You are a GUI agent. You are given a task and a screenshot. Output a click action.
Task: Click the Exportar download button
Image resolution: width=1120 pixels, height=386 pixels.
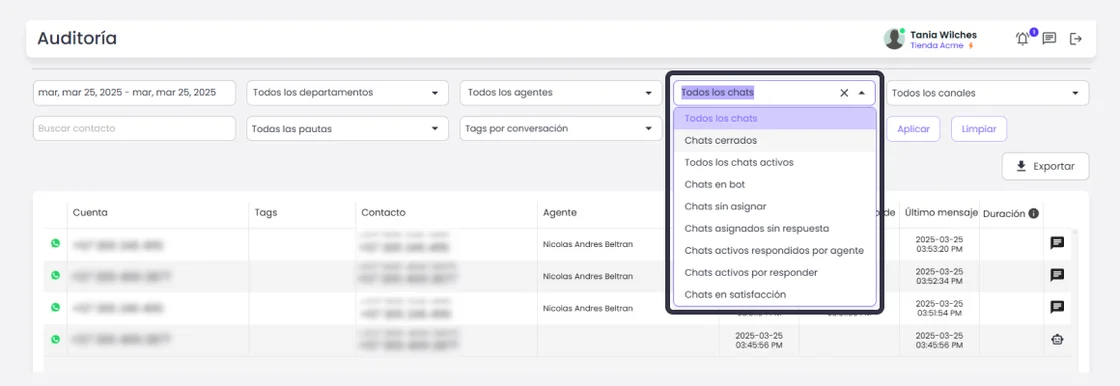pyautogui.click(x=1046, y=166)
